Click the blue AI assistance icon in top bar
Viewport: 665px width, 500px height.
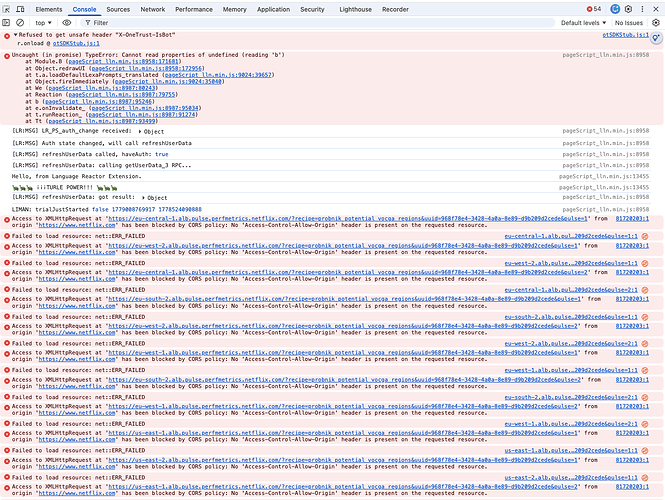pos(615,9)
